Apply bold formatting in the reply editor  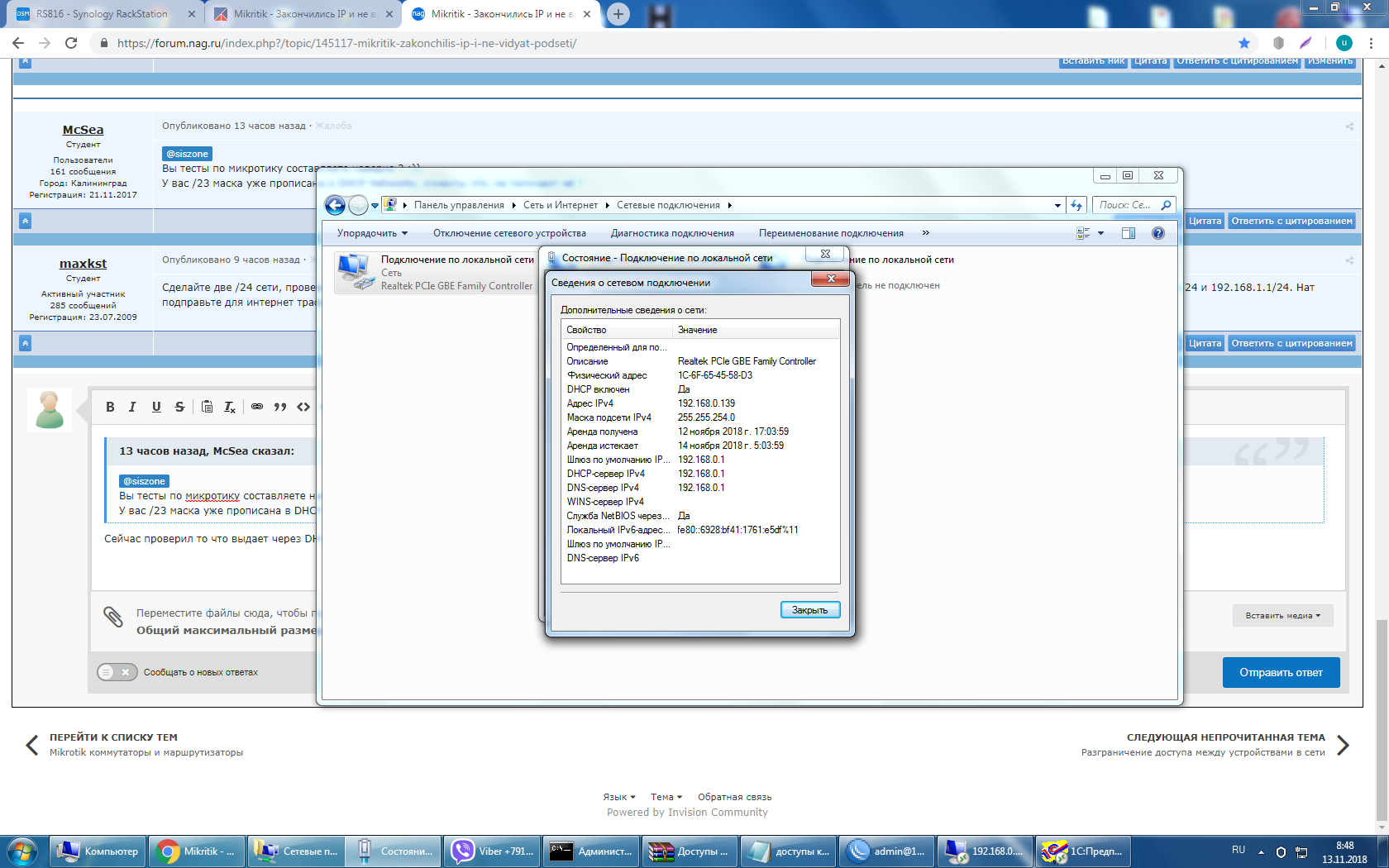tap(110, 407)
